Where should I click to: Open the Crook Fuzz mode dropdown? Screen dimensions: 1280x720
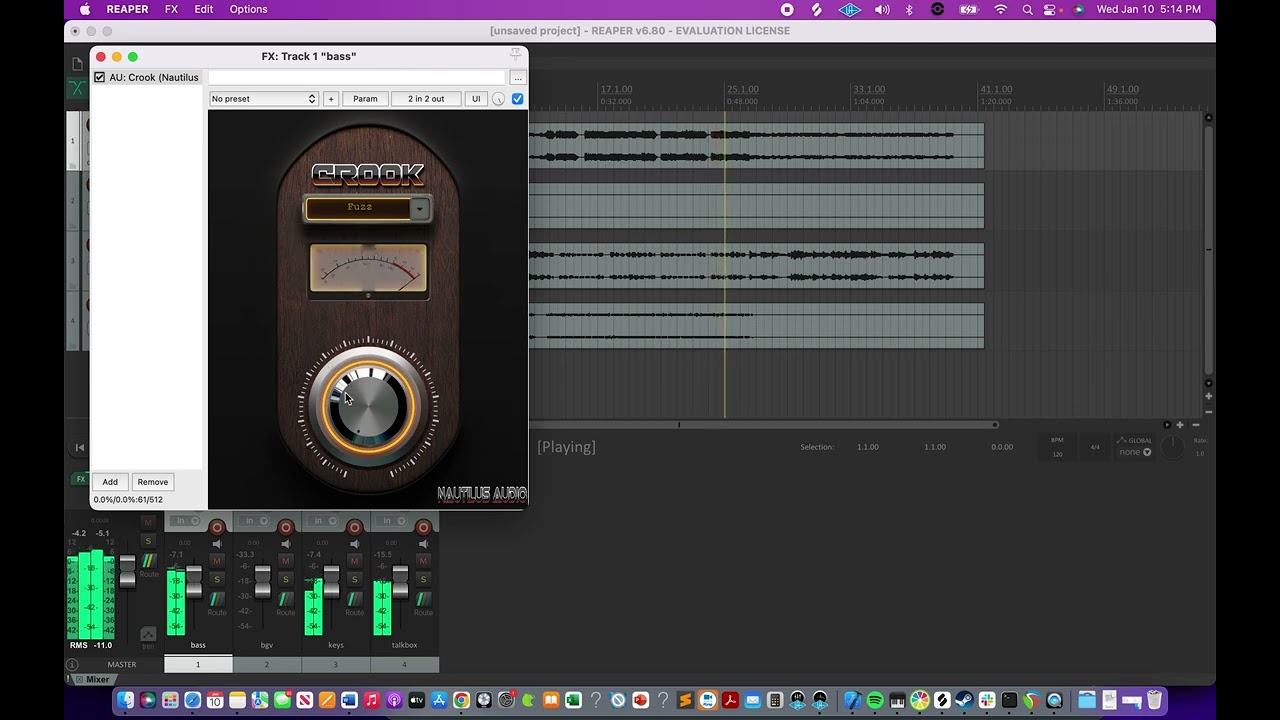coord(420,208)
